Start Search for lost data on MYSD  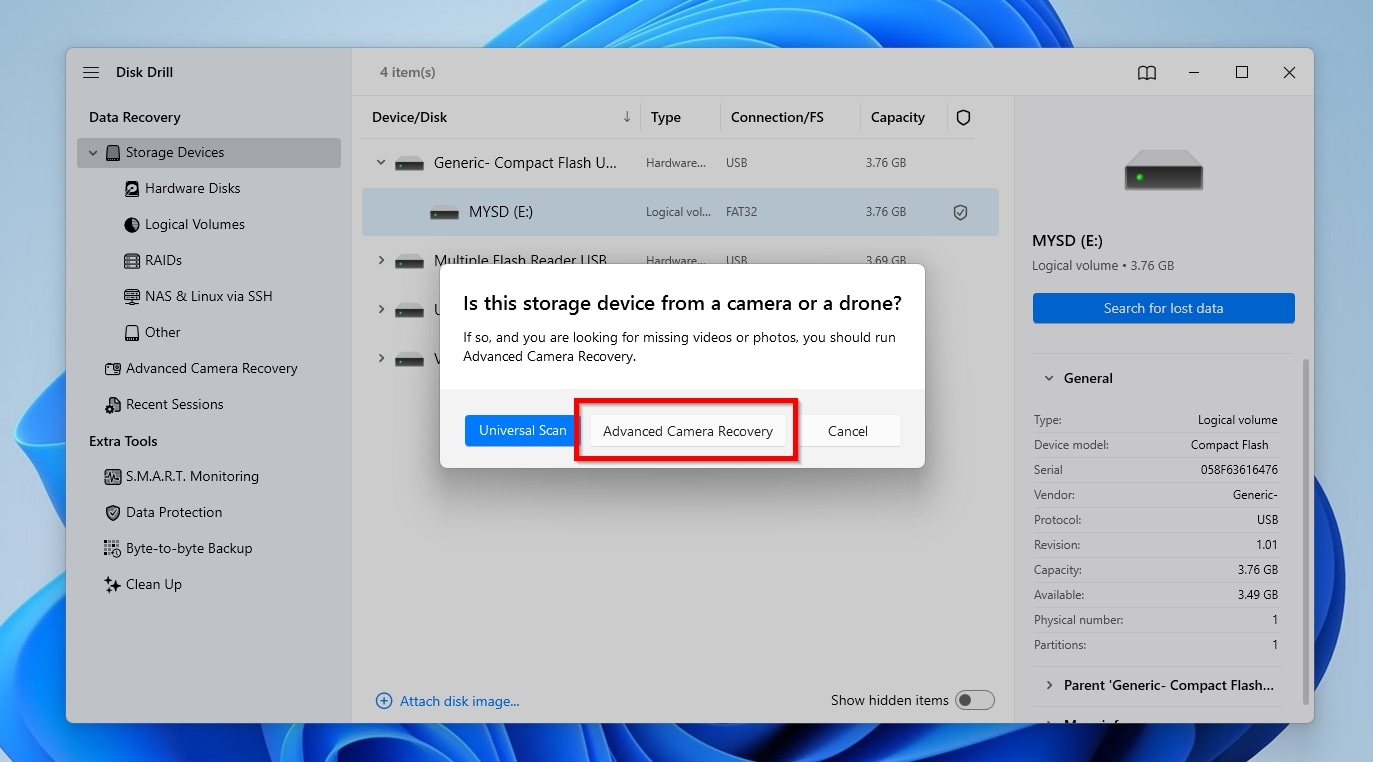1163,308
